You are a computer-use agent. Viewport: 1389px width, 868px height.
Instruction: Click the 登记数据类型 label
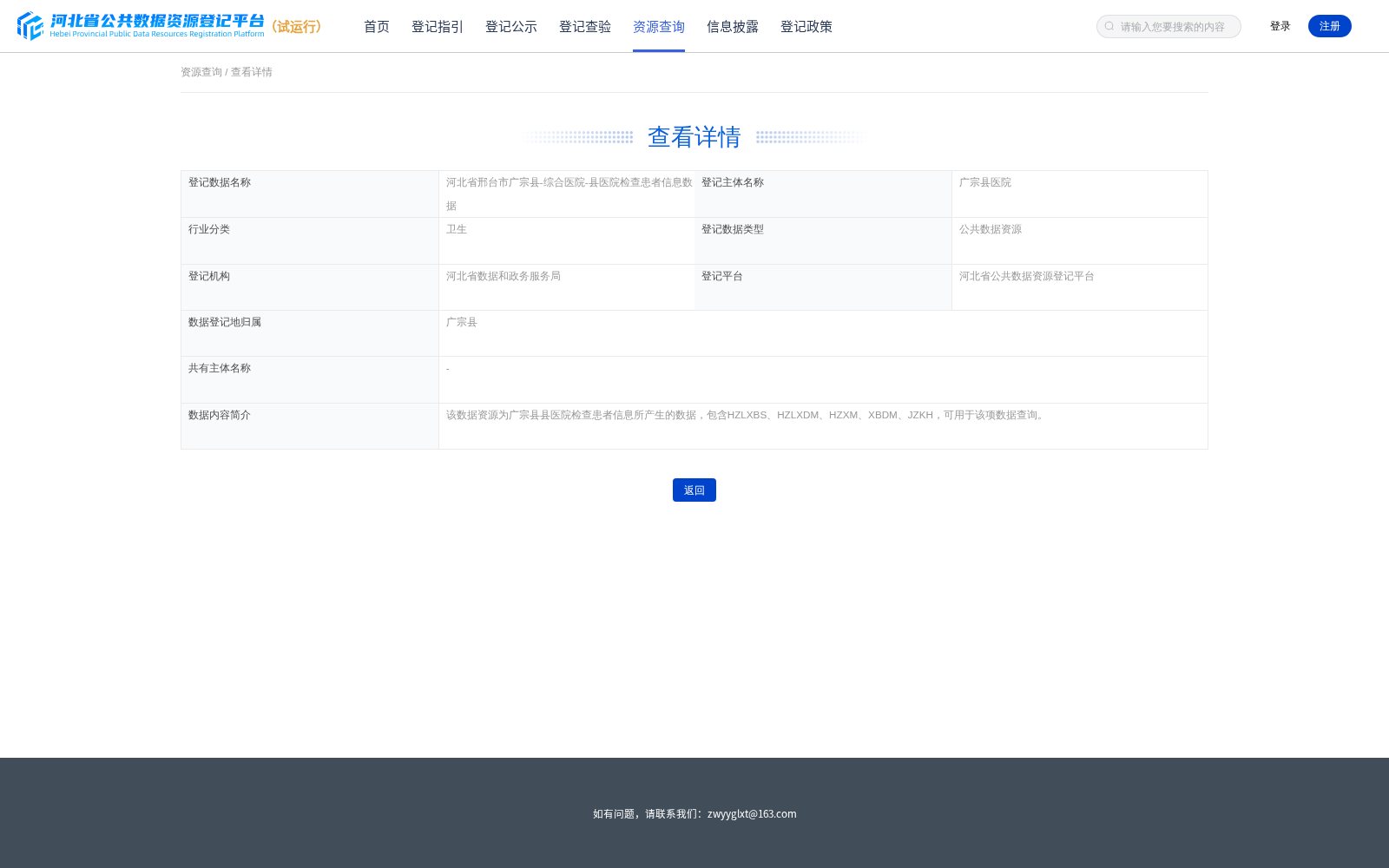733,229
